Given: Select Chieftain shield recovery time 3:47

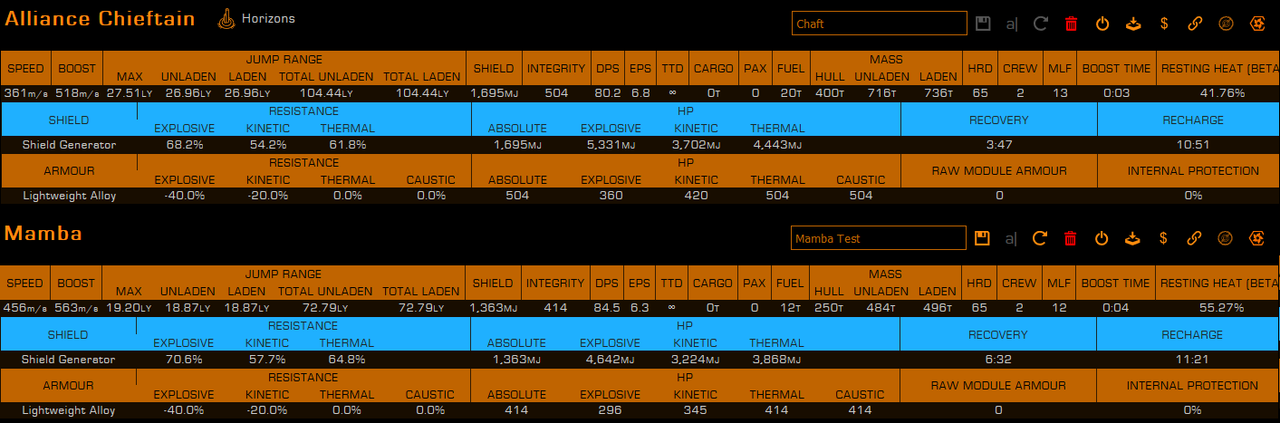Looking at the screenshot, I should click(999, 145).
